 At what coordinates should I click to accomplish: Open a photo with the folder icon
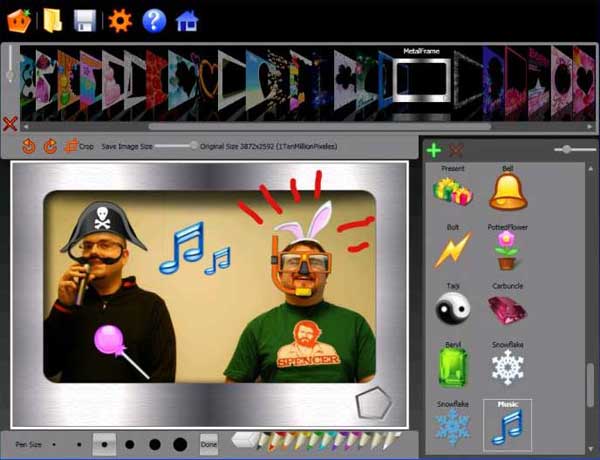point(52,19)
